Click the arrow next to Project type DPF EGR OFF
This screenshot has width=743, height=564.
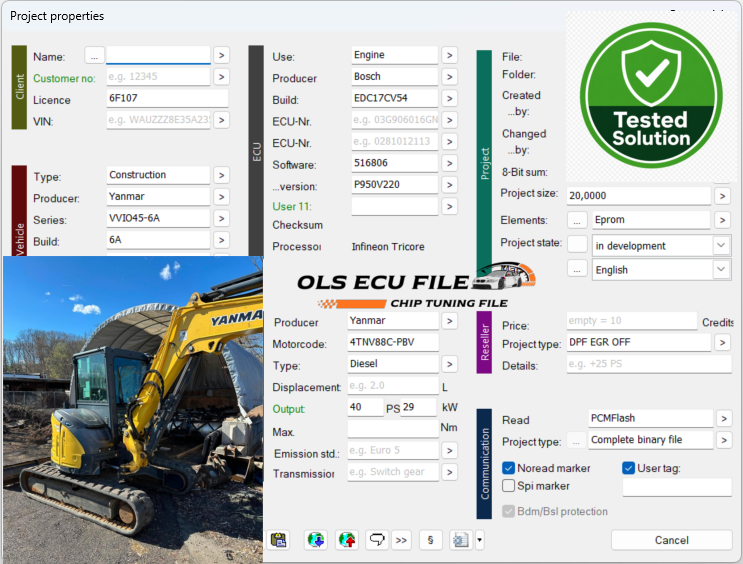[722, 343]
